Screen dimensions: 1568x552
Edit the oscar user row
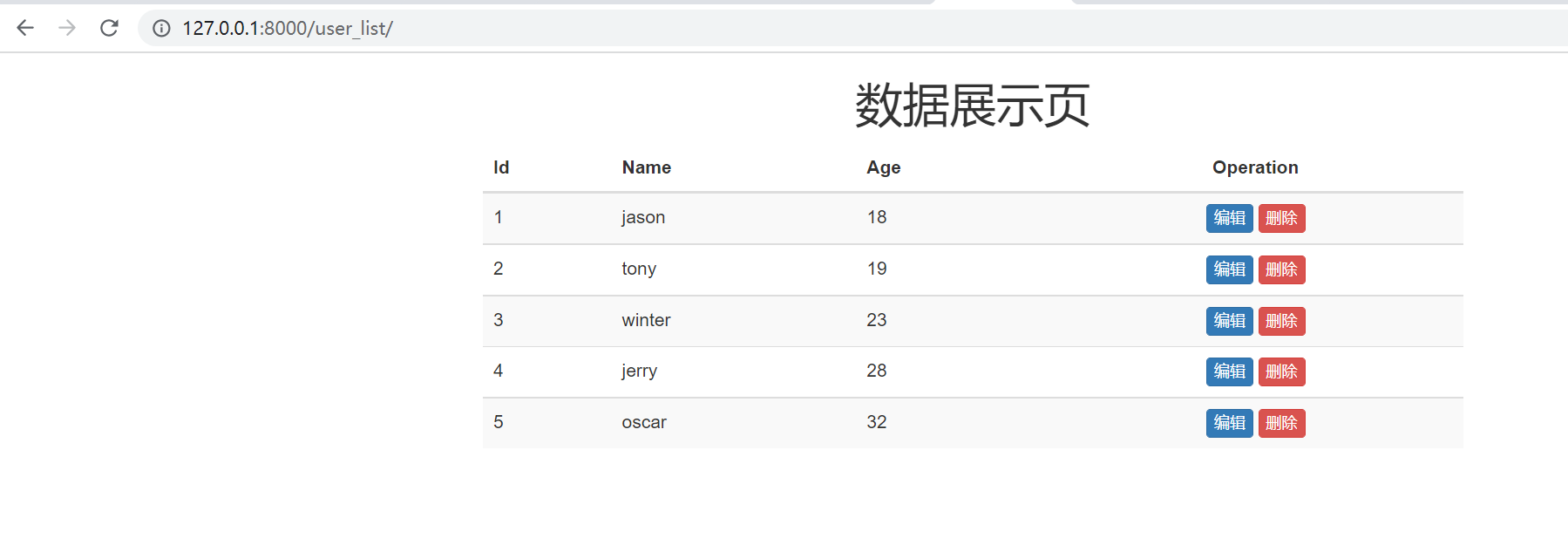pyautogui.click(x=1229, y=423)
